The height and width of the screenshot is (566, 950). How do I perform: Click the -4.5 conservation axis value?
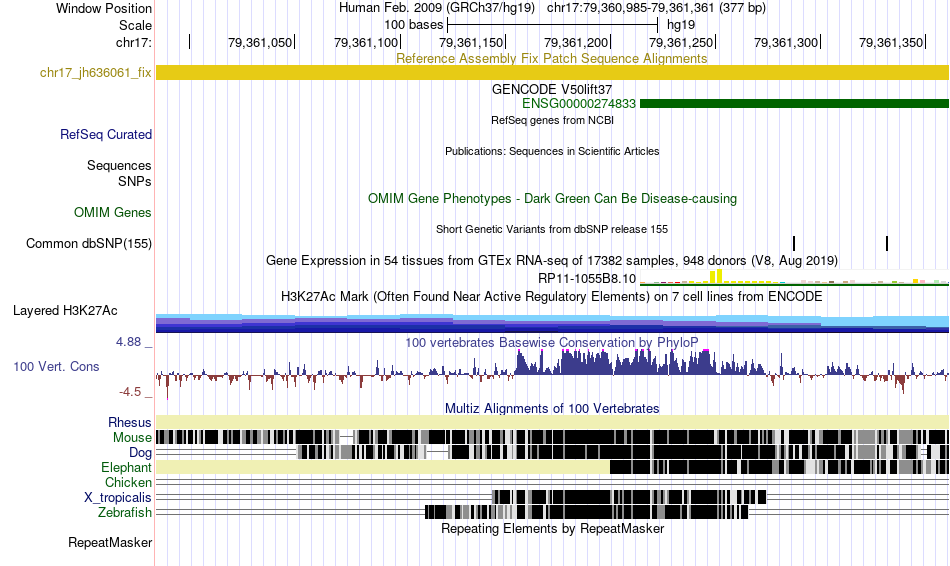[130, 392]
